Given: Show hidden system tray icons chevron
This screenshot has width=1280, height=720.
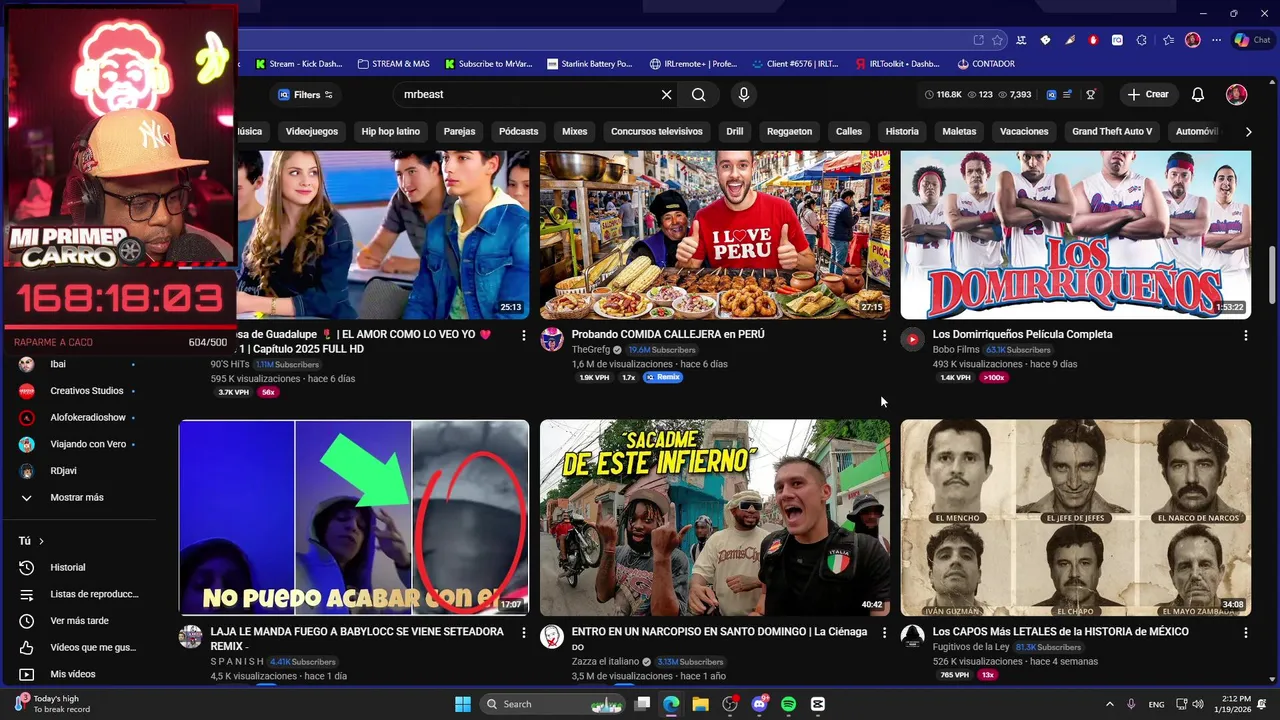Looking at the screenshot, I should [1109, 704].
